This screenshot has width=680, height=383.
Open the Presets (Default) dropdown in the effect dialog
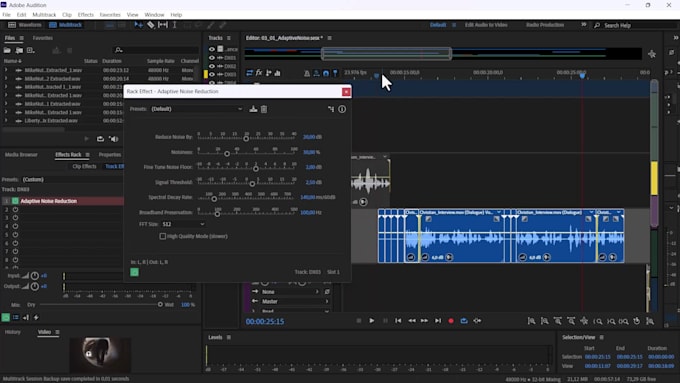tap(196, 109)
